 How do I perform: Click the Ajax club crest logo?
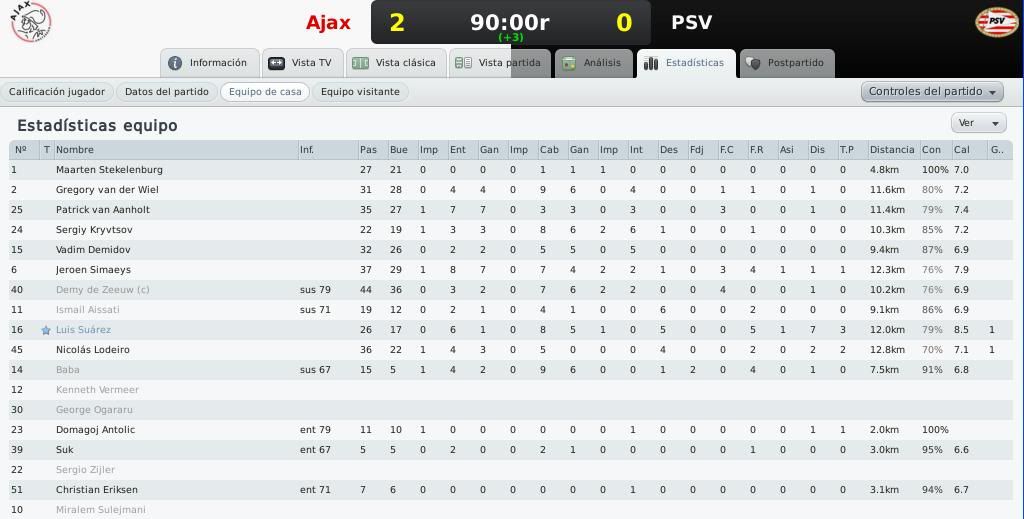point(31,22)
